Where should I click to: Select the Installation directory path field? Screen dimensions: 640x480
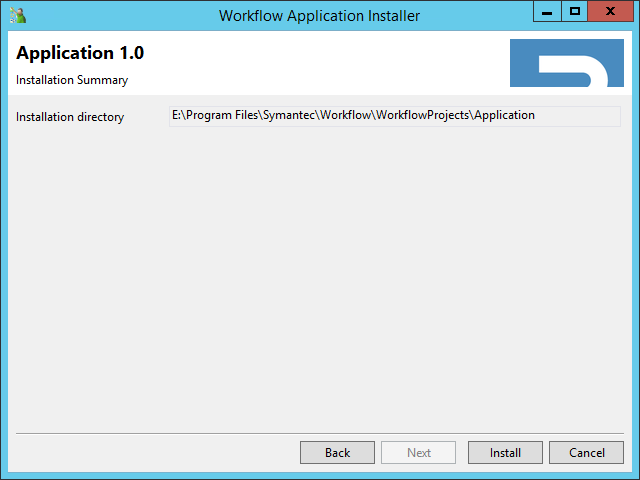pyautogui.click(x=395, y=116)
